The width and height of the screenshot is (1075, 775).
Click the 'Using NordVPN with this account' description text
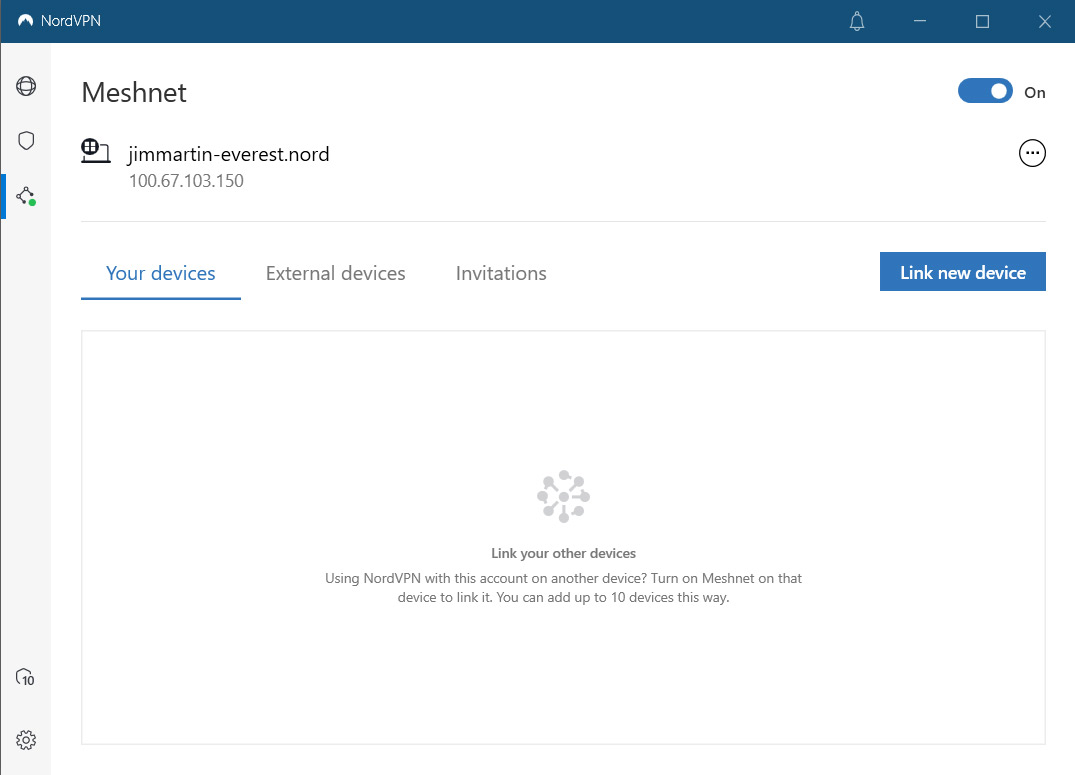pyautogui.click(x=564, y=588)
